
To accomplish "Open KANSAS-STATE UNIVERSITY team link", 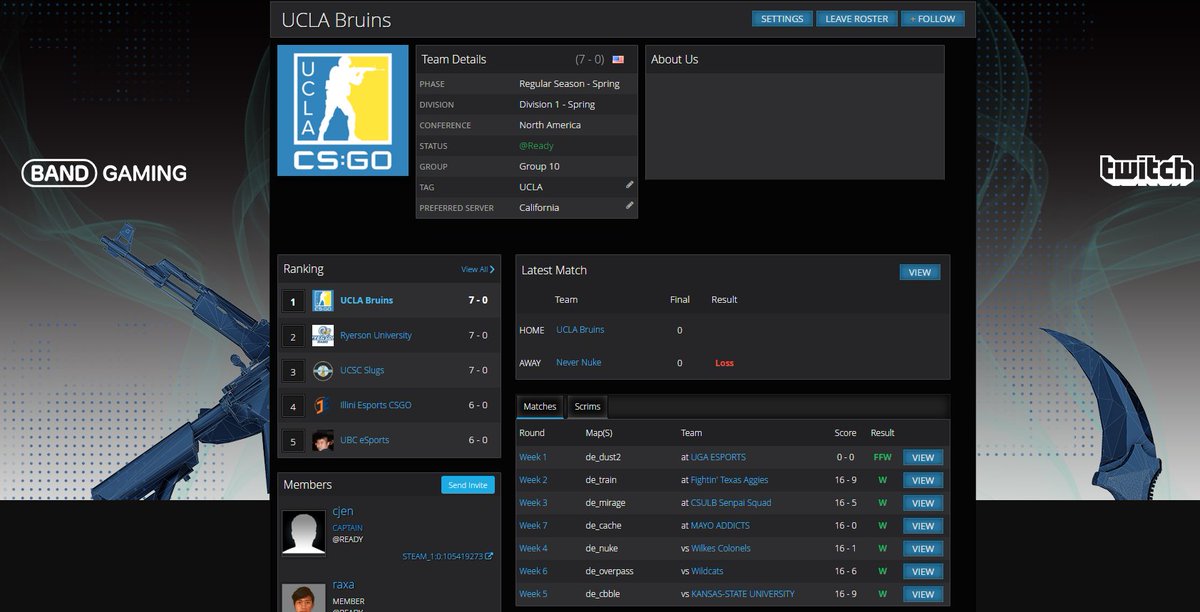I will [x=743, y=594].
